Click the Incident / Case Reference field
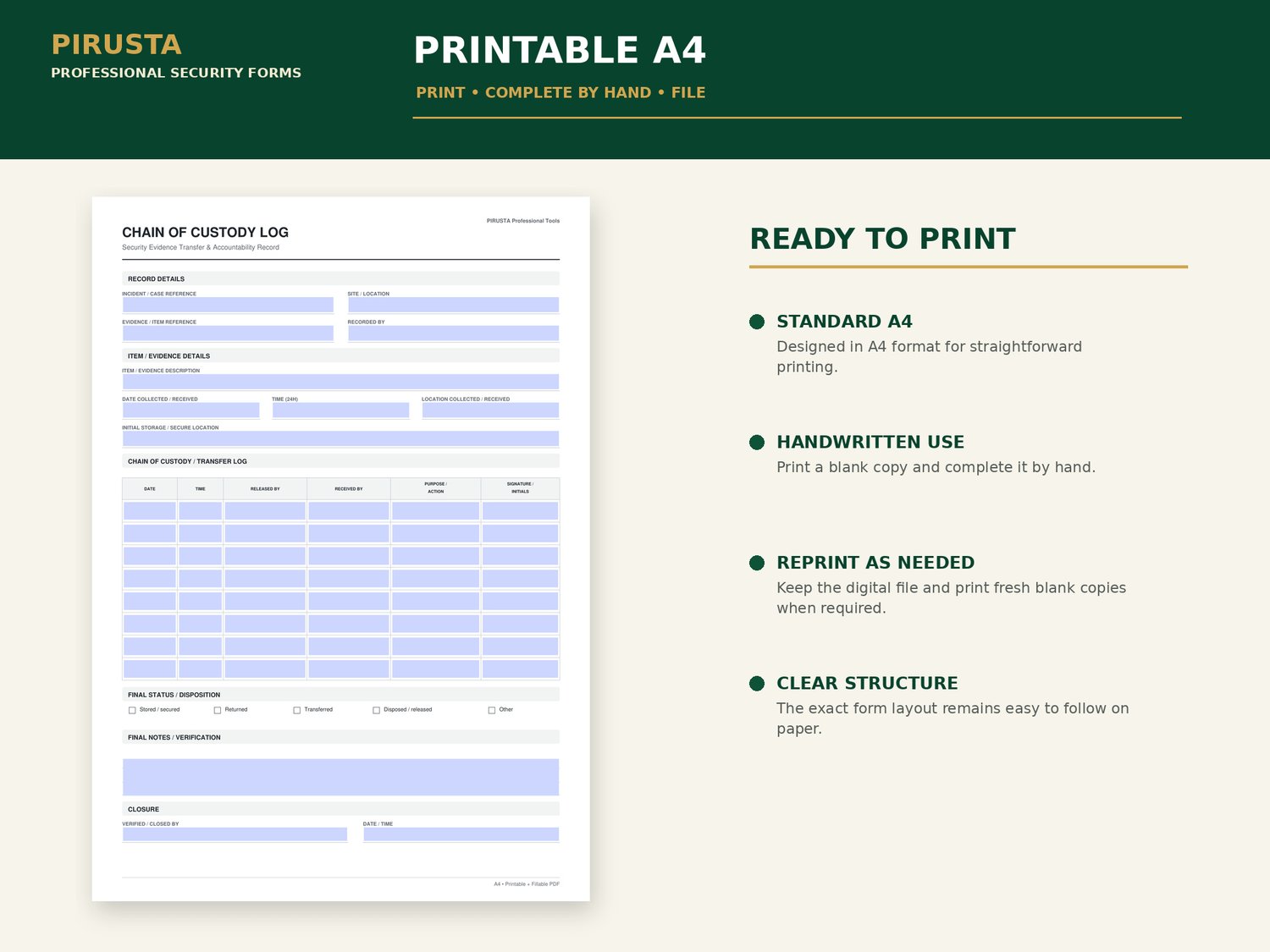 pyautogui.click(x=228, y=305)
